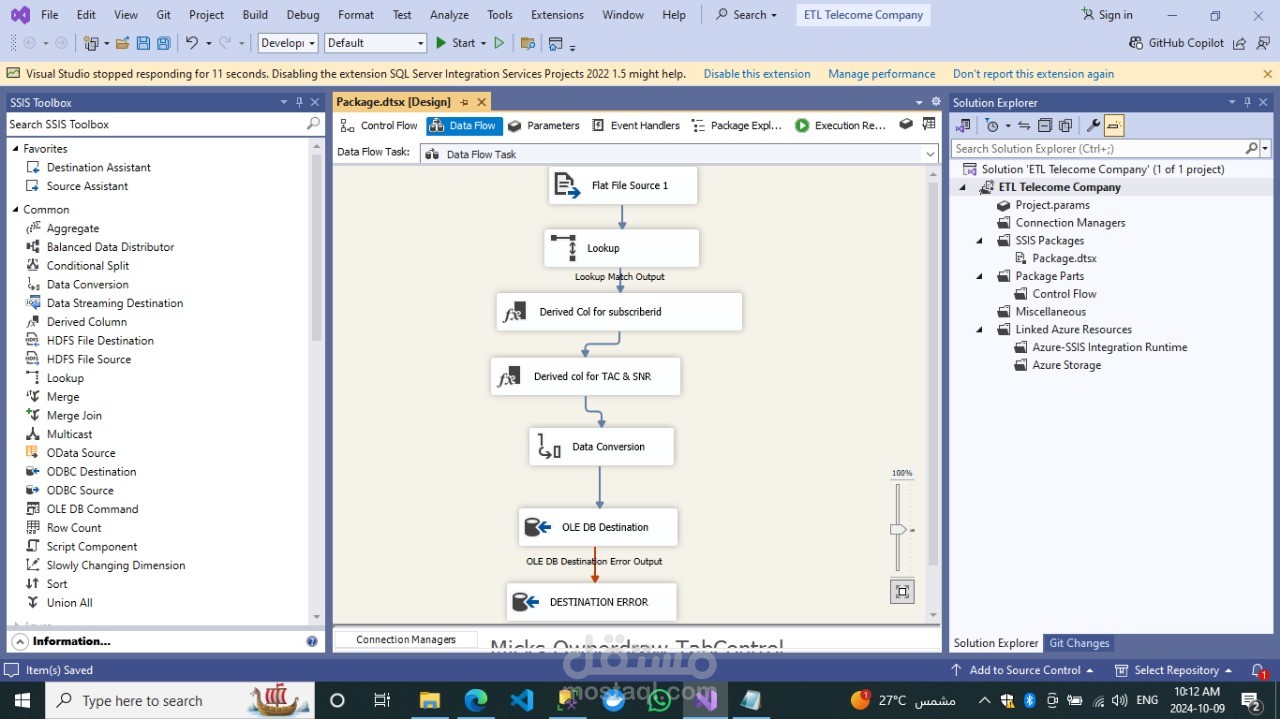Open the Debug menu
This screenshot has height=719, width=1280.
[303, 15]
